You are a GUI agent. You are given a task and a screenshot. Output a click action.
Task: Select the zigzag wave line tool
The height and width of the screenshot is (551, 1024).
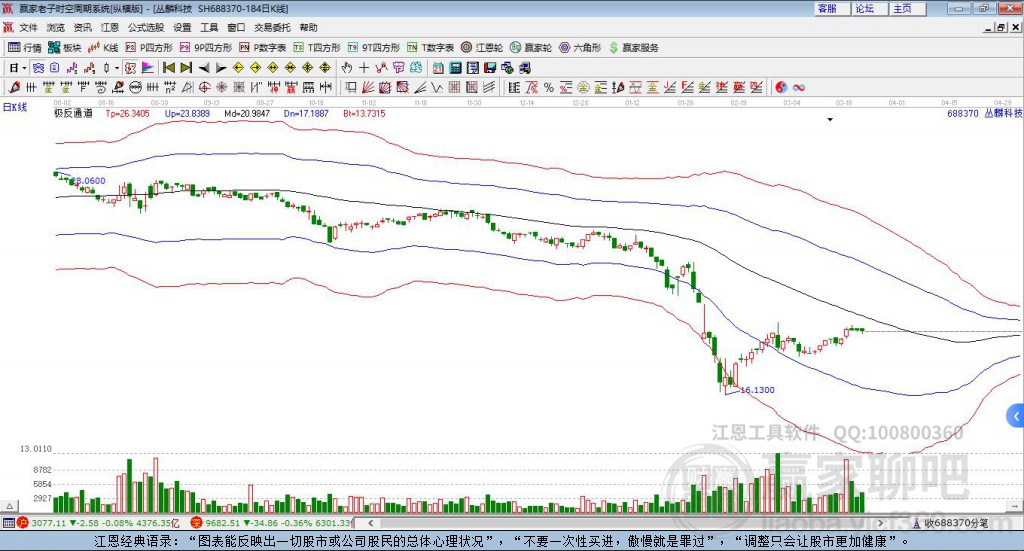pyautogui.click(x=436, y=87)
